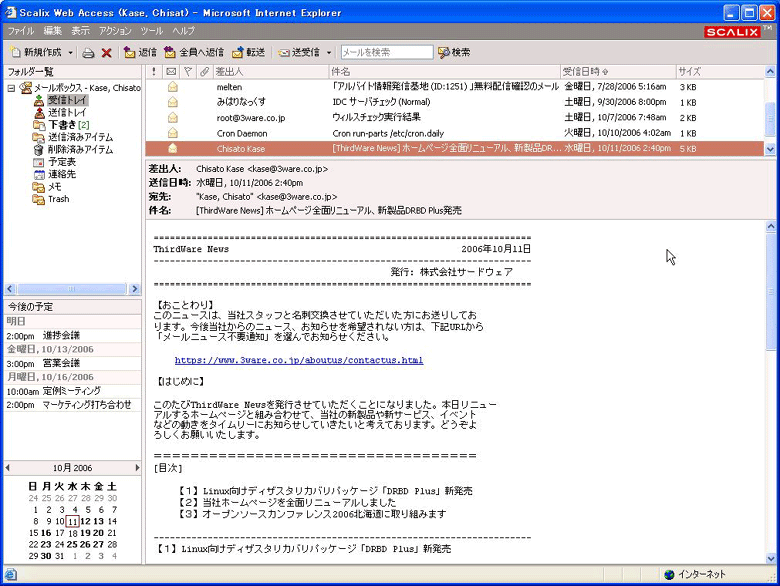This screenshot has height=586, width=780.
Task: Select October 30 in mini calendar
Action: coord(46,556)
